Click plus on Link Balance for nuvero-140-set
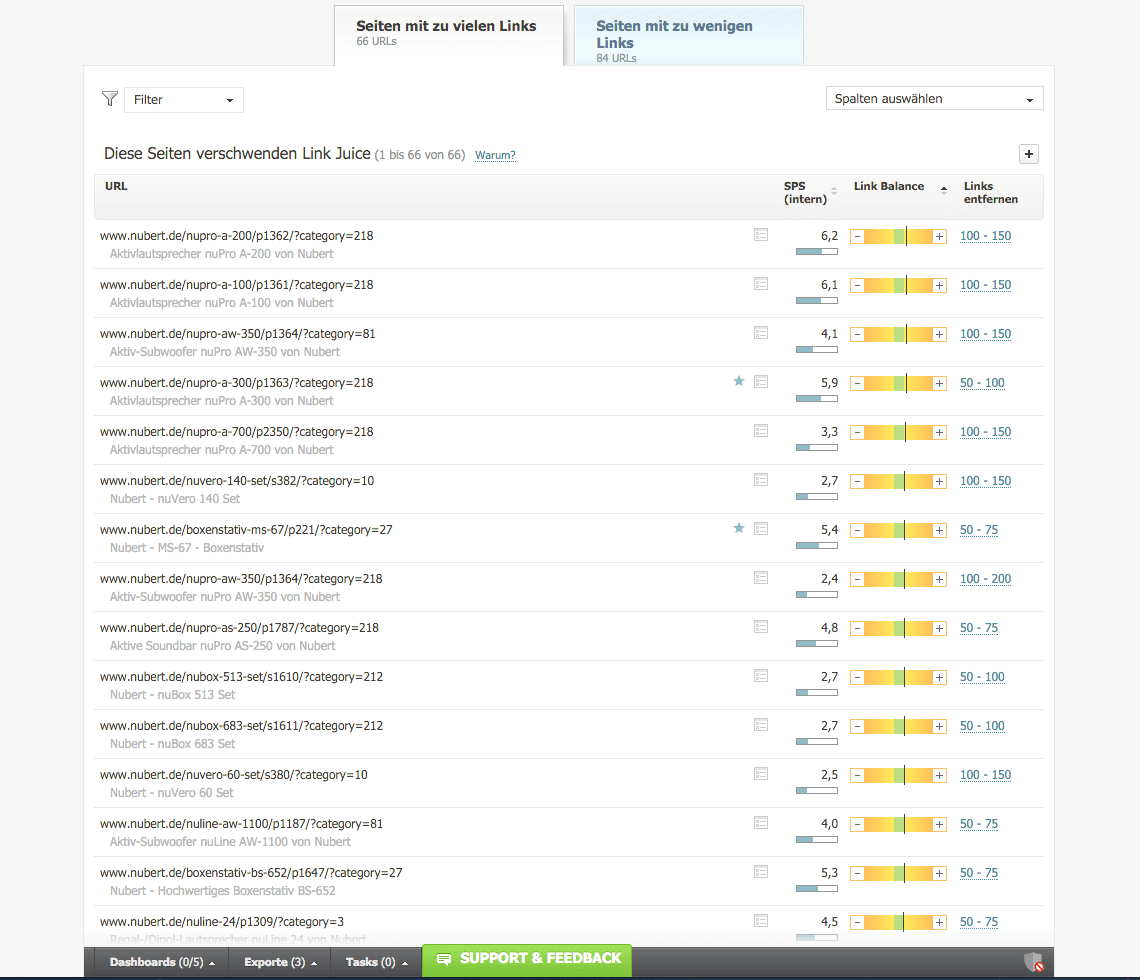This screenshot has height=980, width=1140. 939,481
